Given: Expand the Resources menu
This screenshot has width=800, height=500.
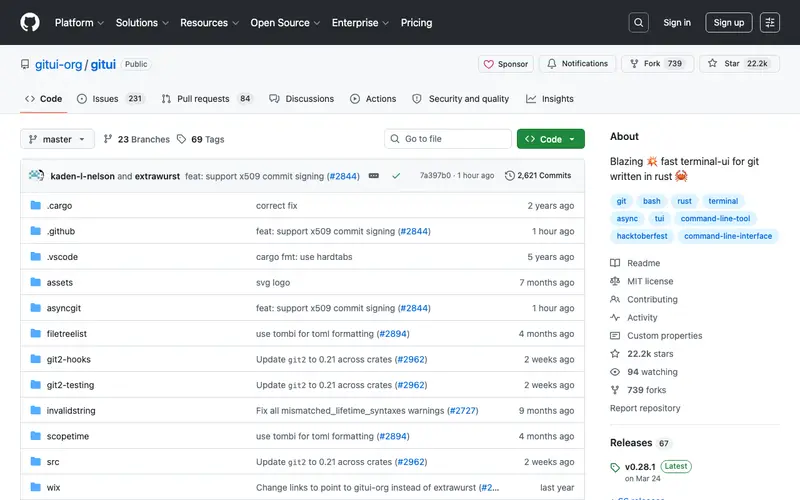Looking at the screenshot, I should click(x=209, y=22).
